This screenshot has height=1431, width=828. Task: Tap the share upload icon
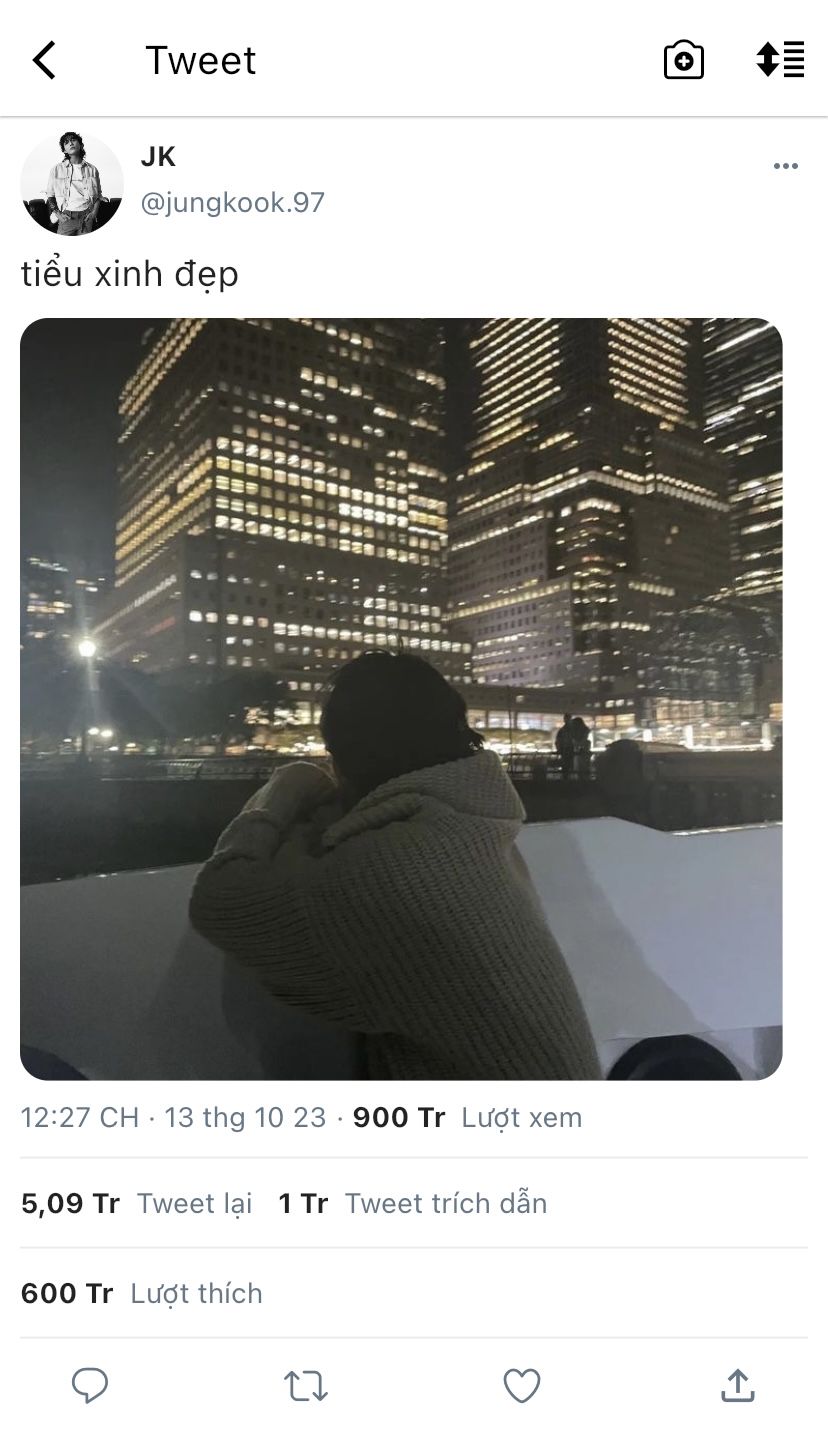point(737,1386)
